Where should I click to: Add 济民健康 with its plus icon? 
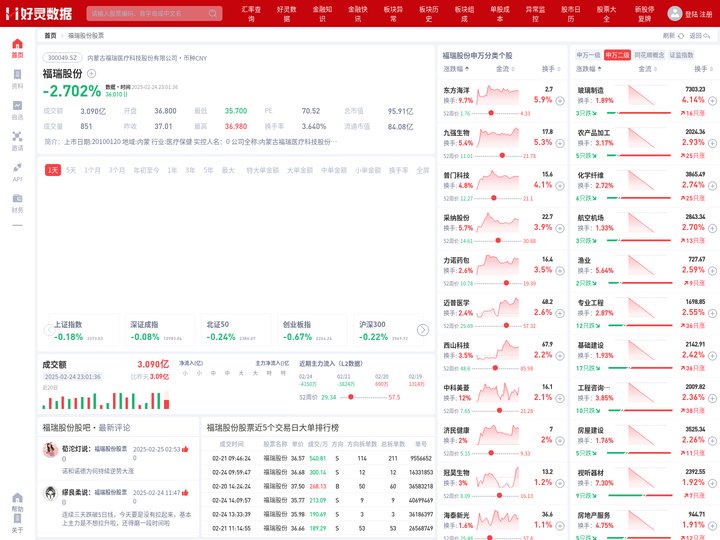pos(560,441)
